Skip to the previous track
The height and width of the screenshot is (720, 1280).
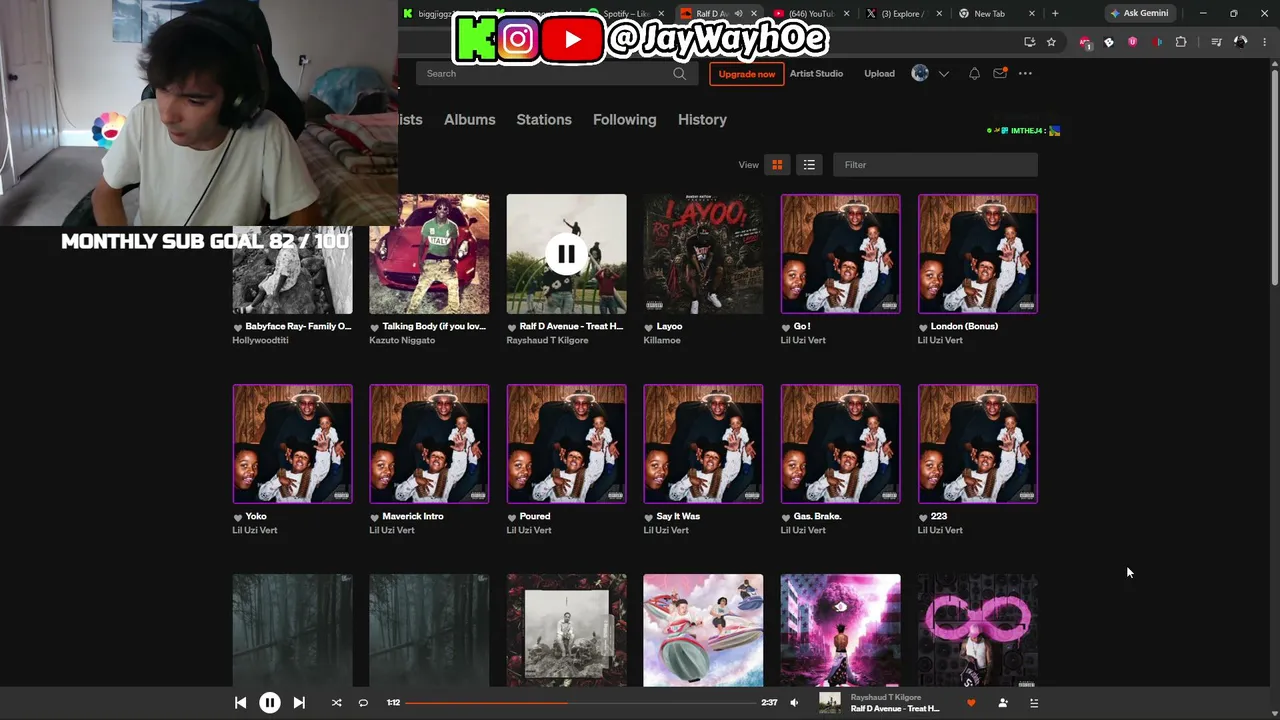point(240,703)
